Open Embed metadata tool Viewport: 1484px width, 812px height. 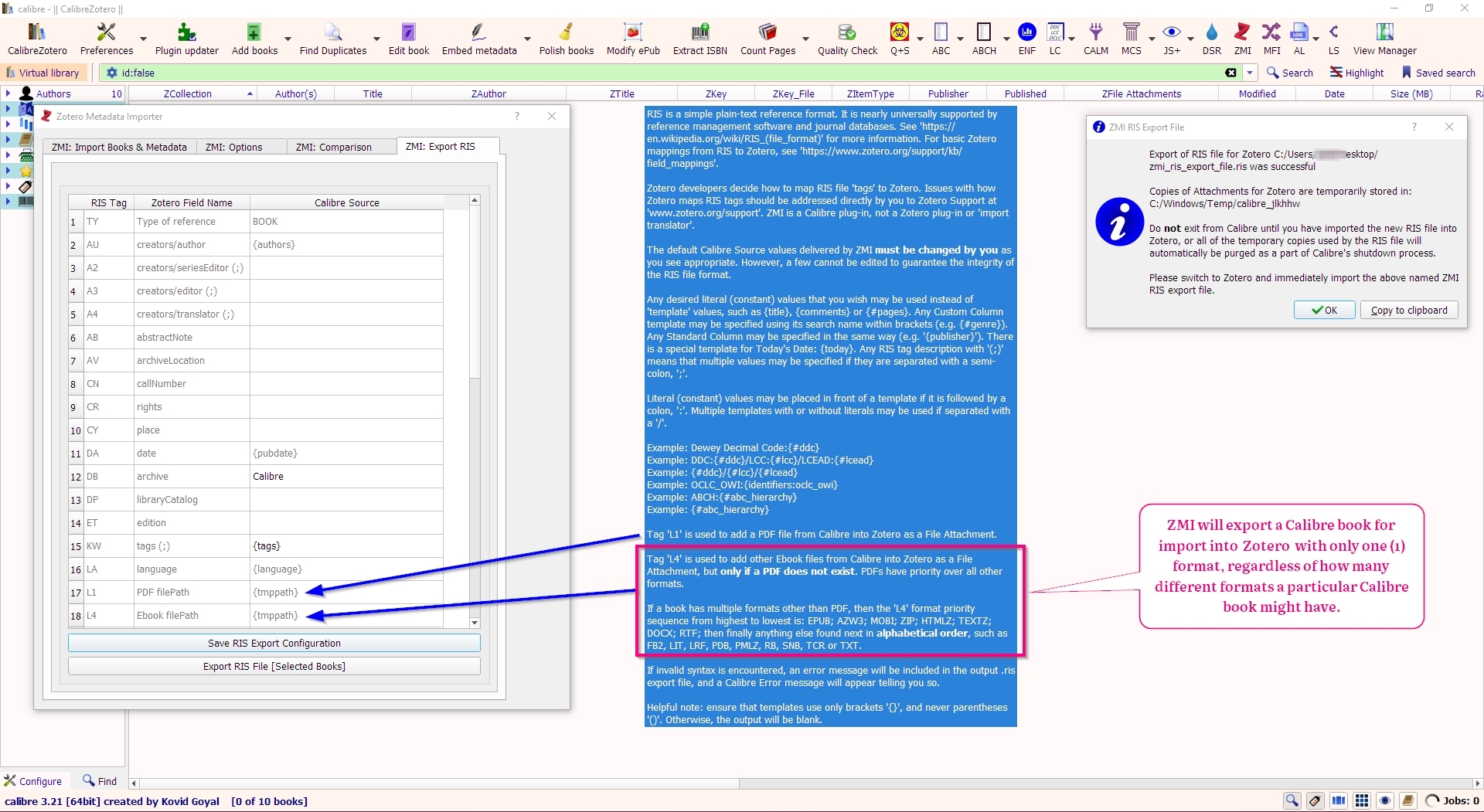click(478, 39)
